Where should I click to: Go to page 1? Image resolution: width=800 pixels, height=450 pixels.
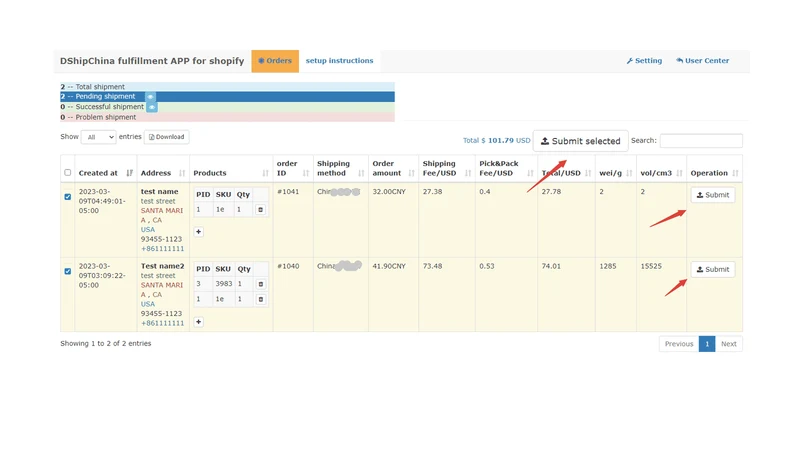pos(707,344)
